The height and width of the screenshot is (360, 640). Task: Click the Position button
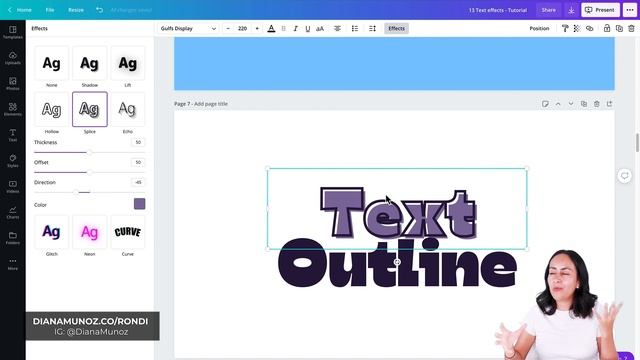539,29
